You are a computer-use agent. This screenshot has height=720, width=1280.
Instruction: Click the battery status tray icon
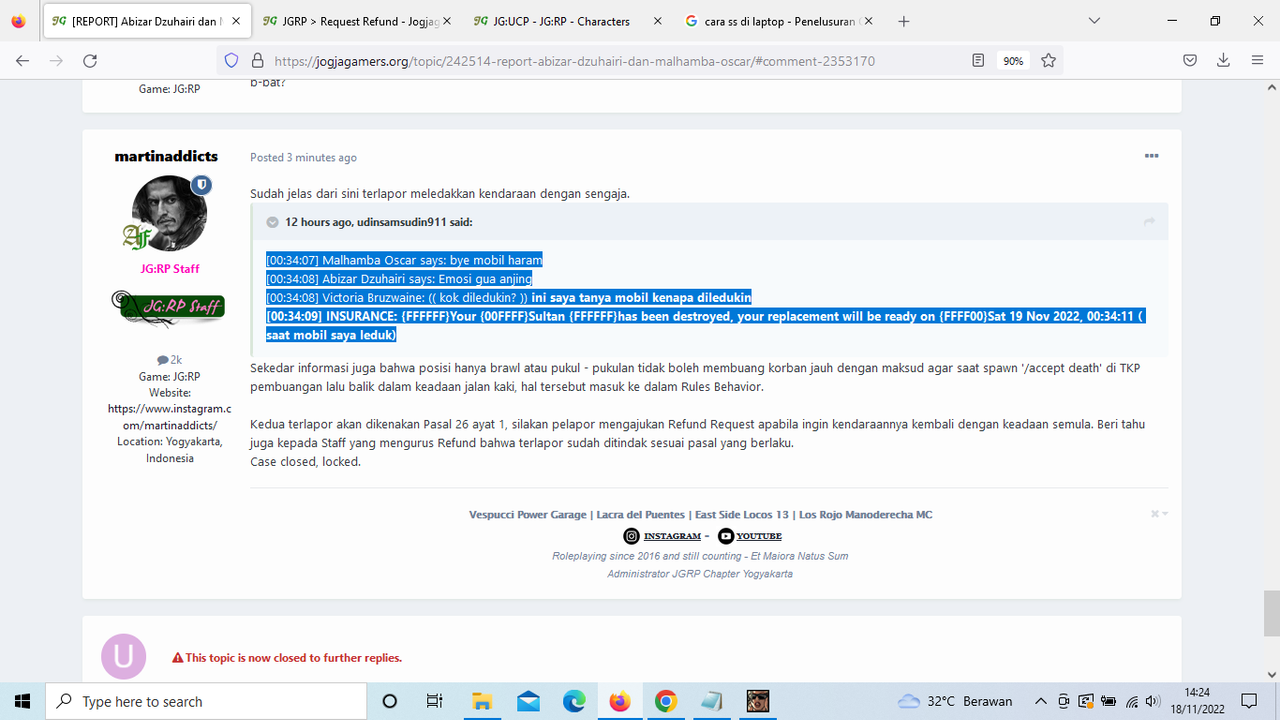(x=1109, y=701)
